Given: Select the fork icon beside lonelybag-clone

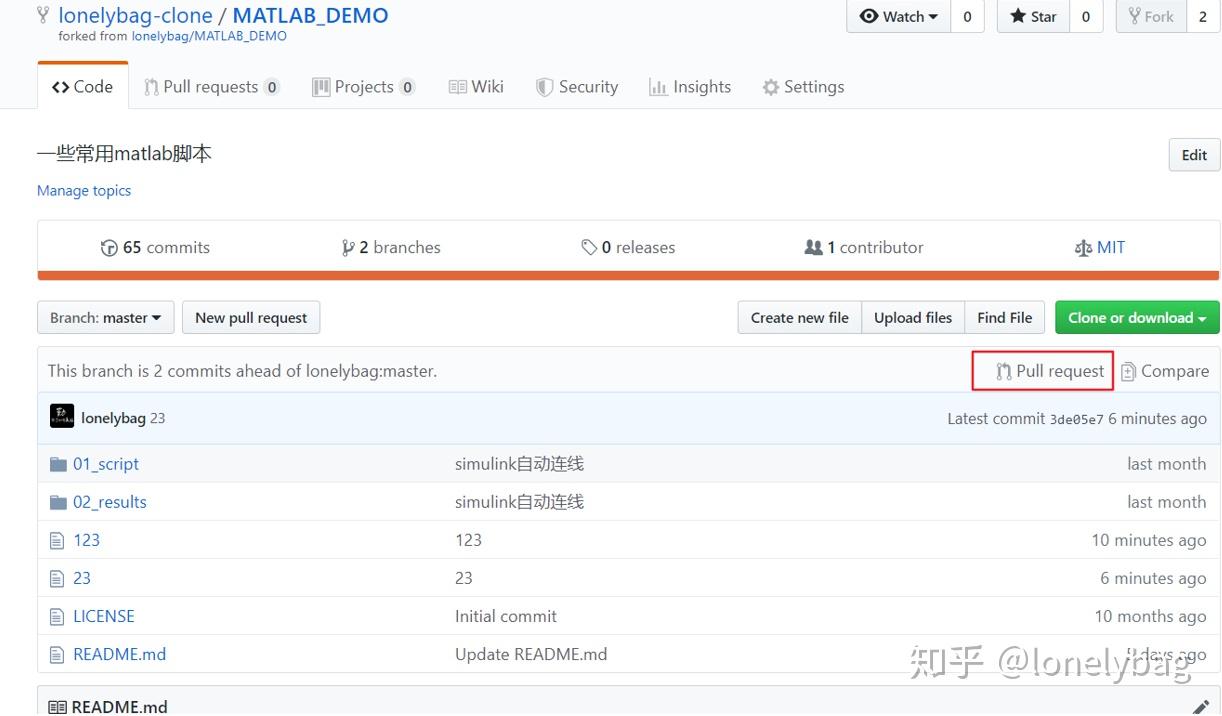Looking at the screenshot, I should pos(42,15).
